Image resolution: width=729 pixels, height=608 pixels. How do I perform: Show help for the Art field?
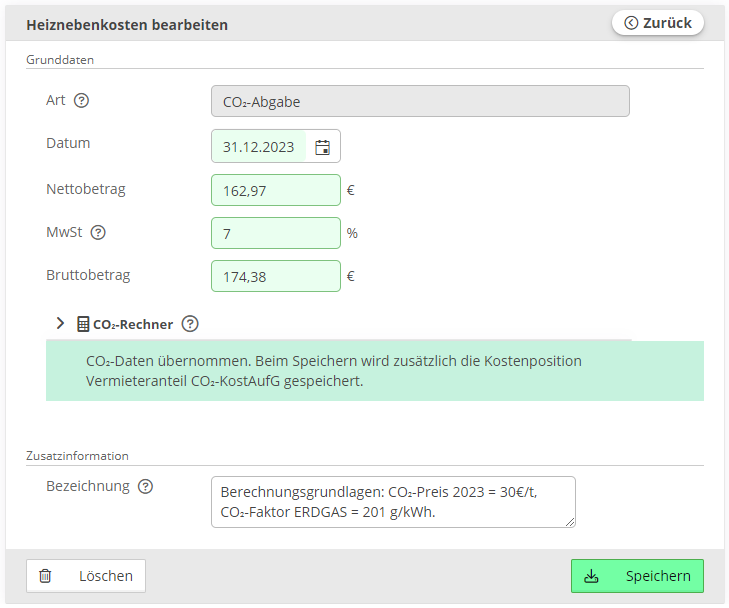81,100
